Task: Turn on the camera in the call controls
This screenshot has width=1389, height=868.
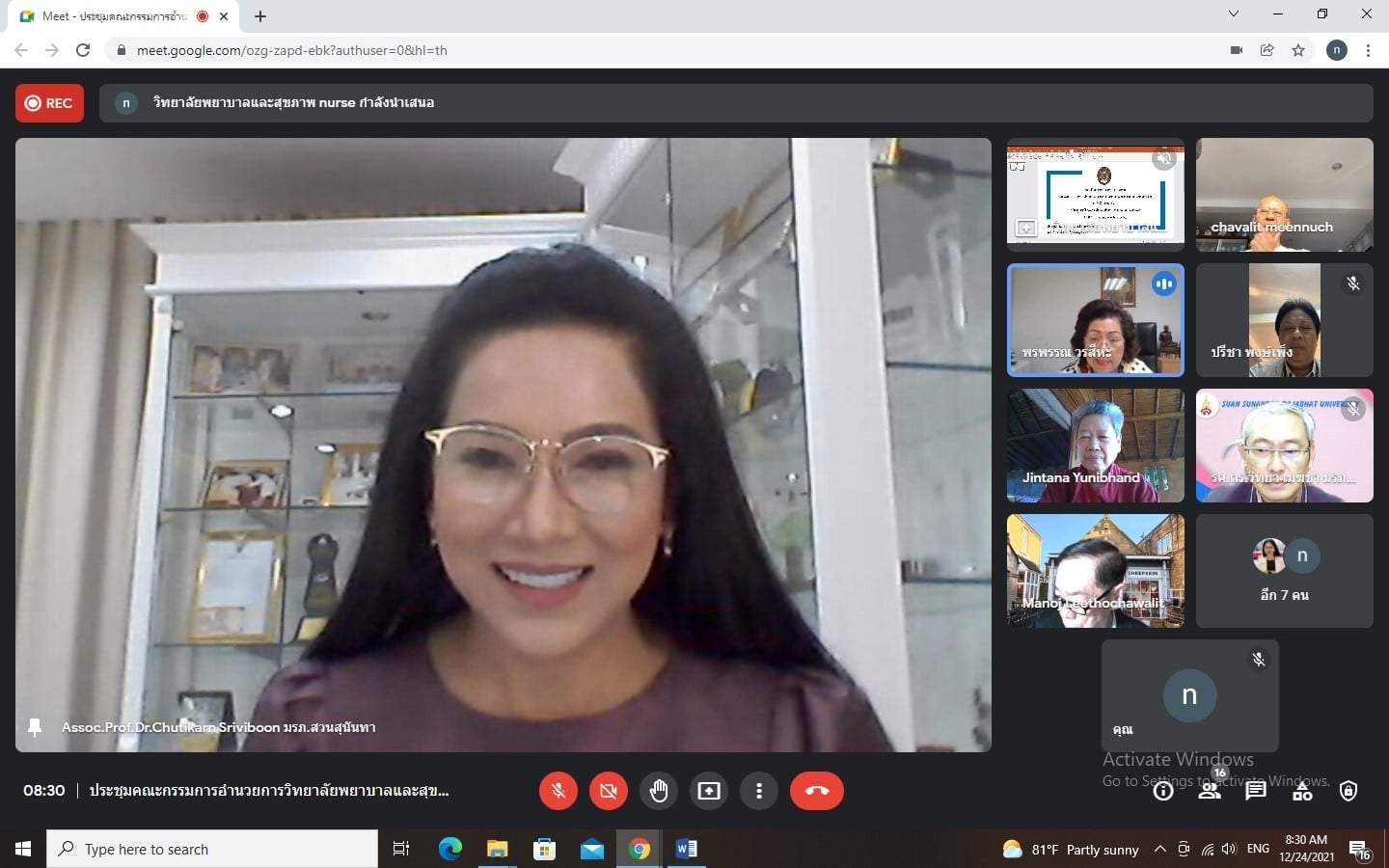Action: (608, 791)
